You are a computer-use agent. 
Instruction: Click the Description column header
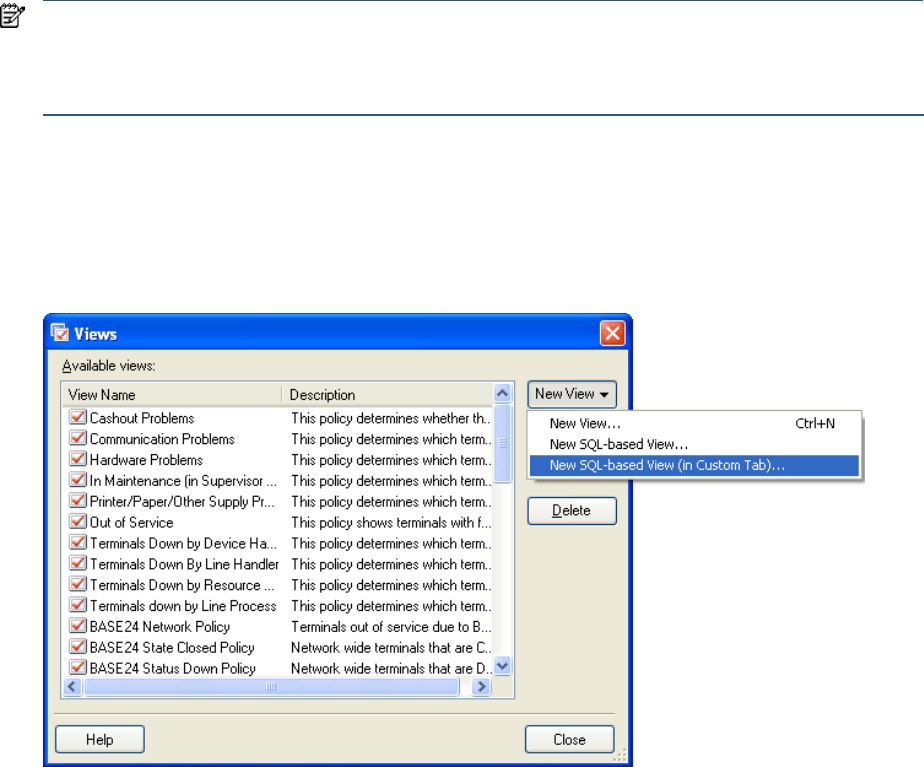(386, 395)
